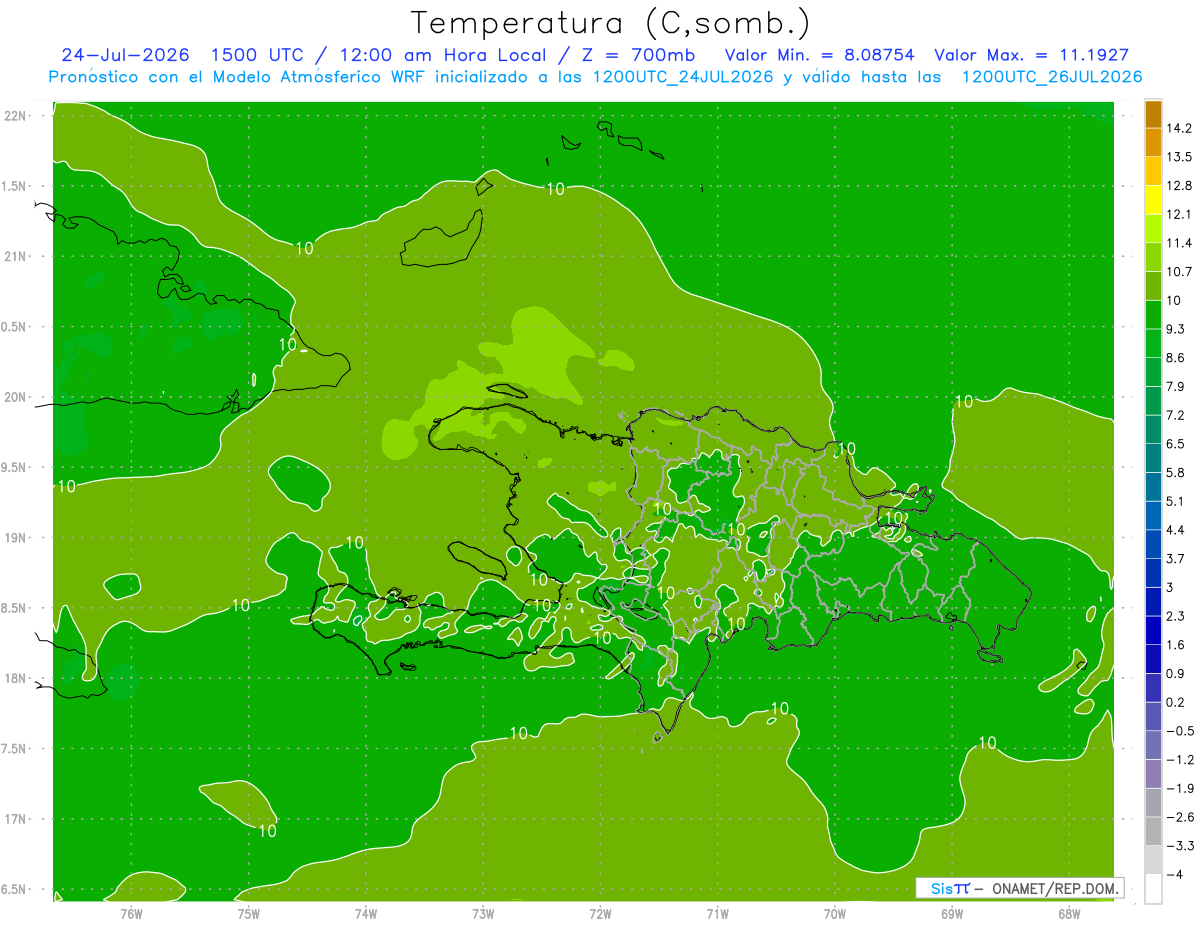
Task: Click the legend value '-0.5'
Action: pyautogui.click(x=1180, y=731)
